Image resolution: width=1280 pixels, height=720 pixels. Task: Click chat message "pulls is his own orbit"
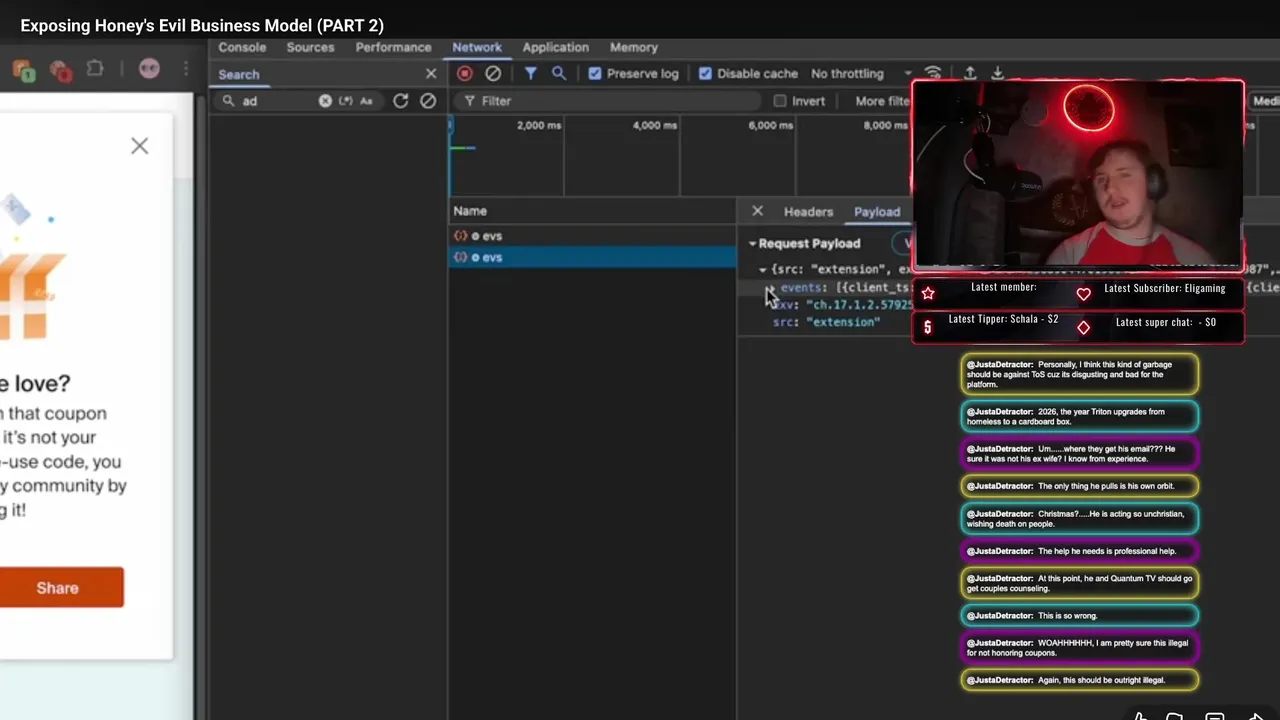pos(1079,486)
